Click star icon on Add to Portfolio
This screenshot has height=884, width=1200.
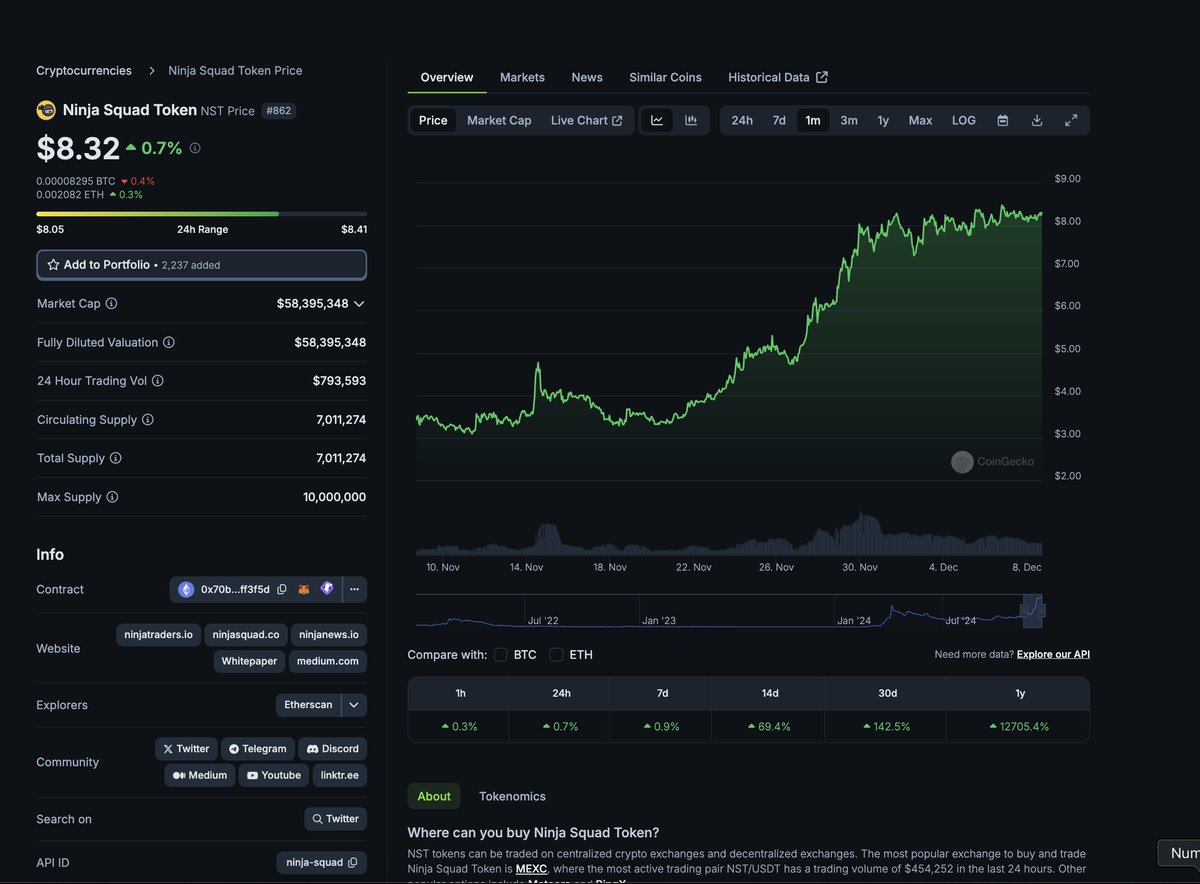(x=53, y=265)
